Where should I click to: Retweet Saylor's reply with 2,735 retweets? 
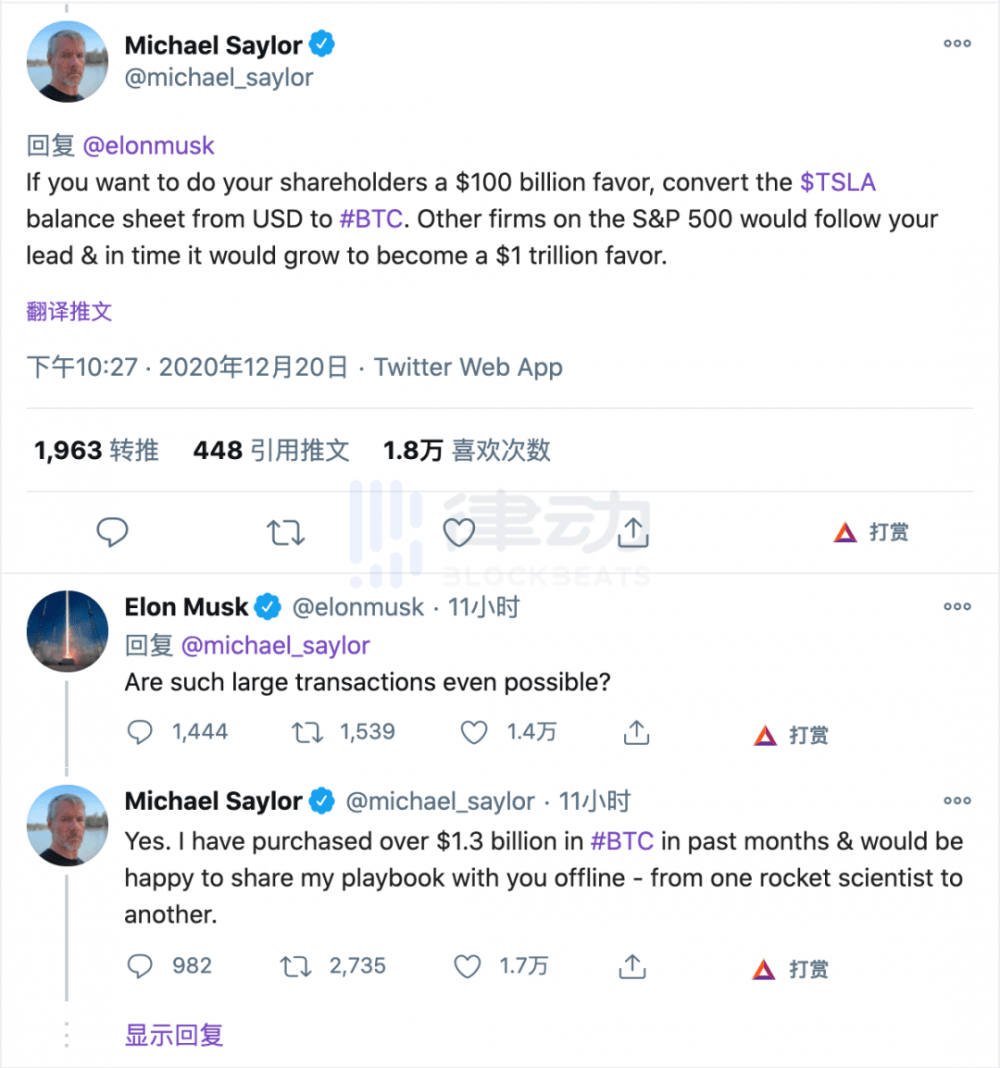[294, 966]
